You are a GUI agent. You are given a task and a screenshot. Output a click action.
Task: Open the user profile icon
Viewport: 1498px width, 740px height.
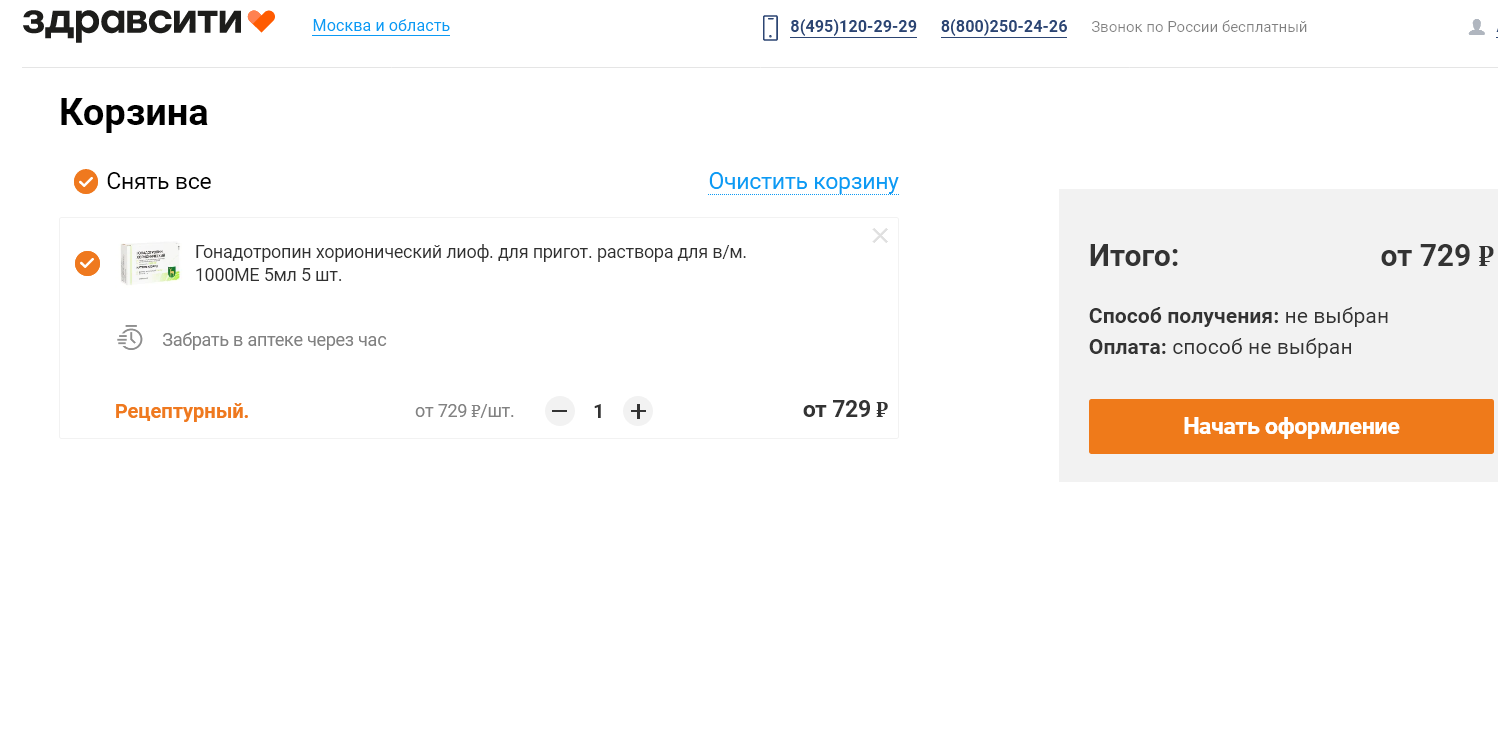[1476, 27]
